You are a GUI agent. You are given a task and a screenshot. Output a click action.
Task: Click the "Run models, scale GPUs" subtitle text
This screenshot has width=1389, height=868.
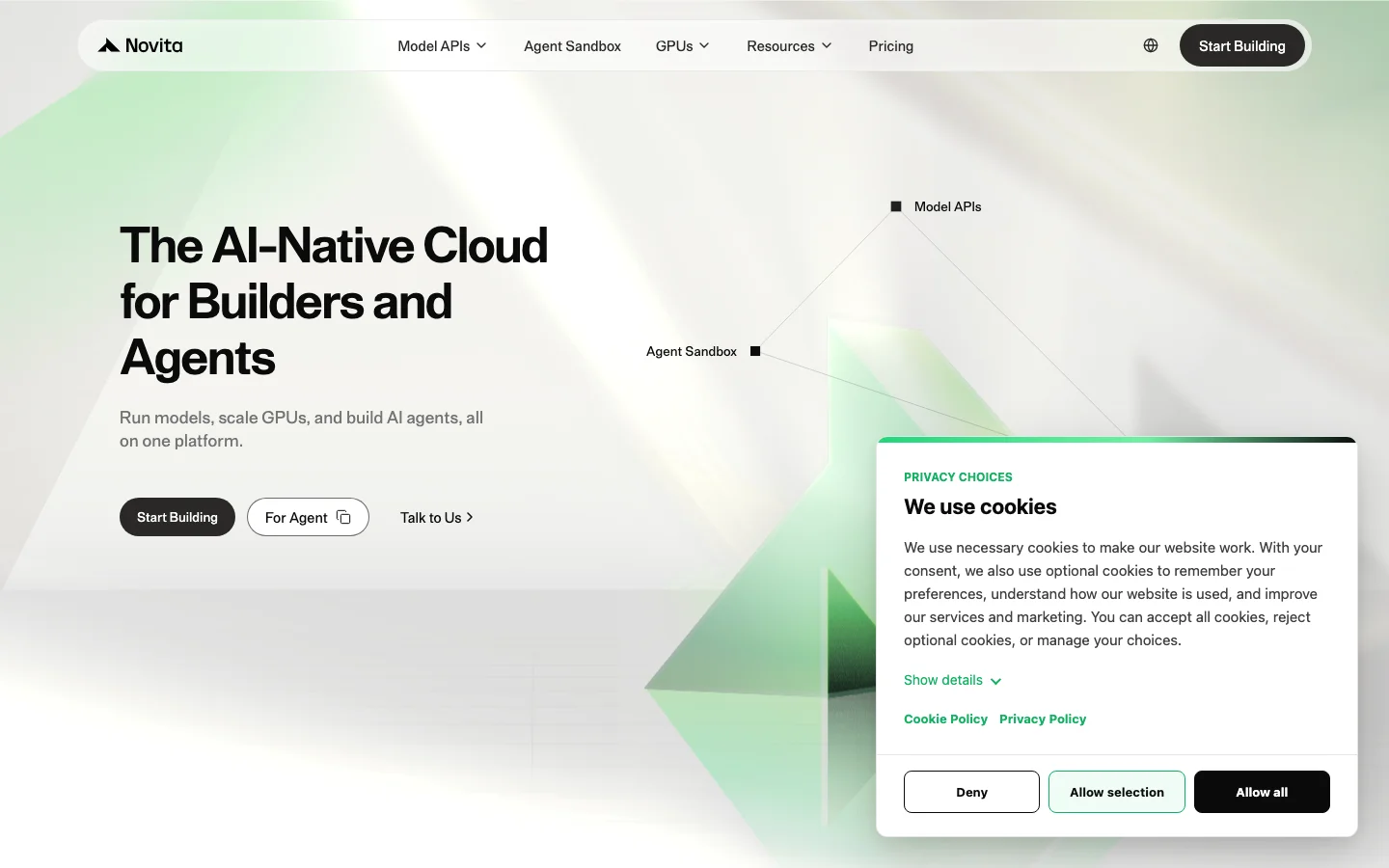pos(301,429)
